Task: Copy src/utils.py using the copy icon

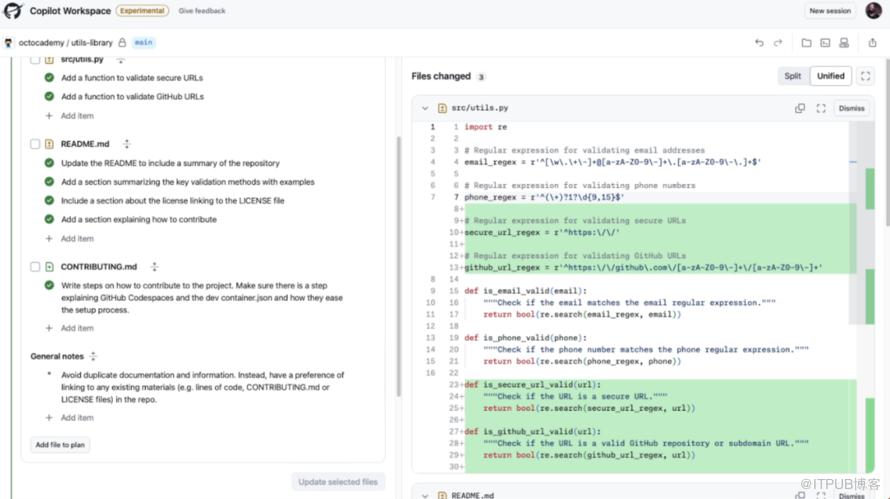Action: point(800,108)
